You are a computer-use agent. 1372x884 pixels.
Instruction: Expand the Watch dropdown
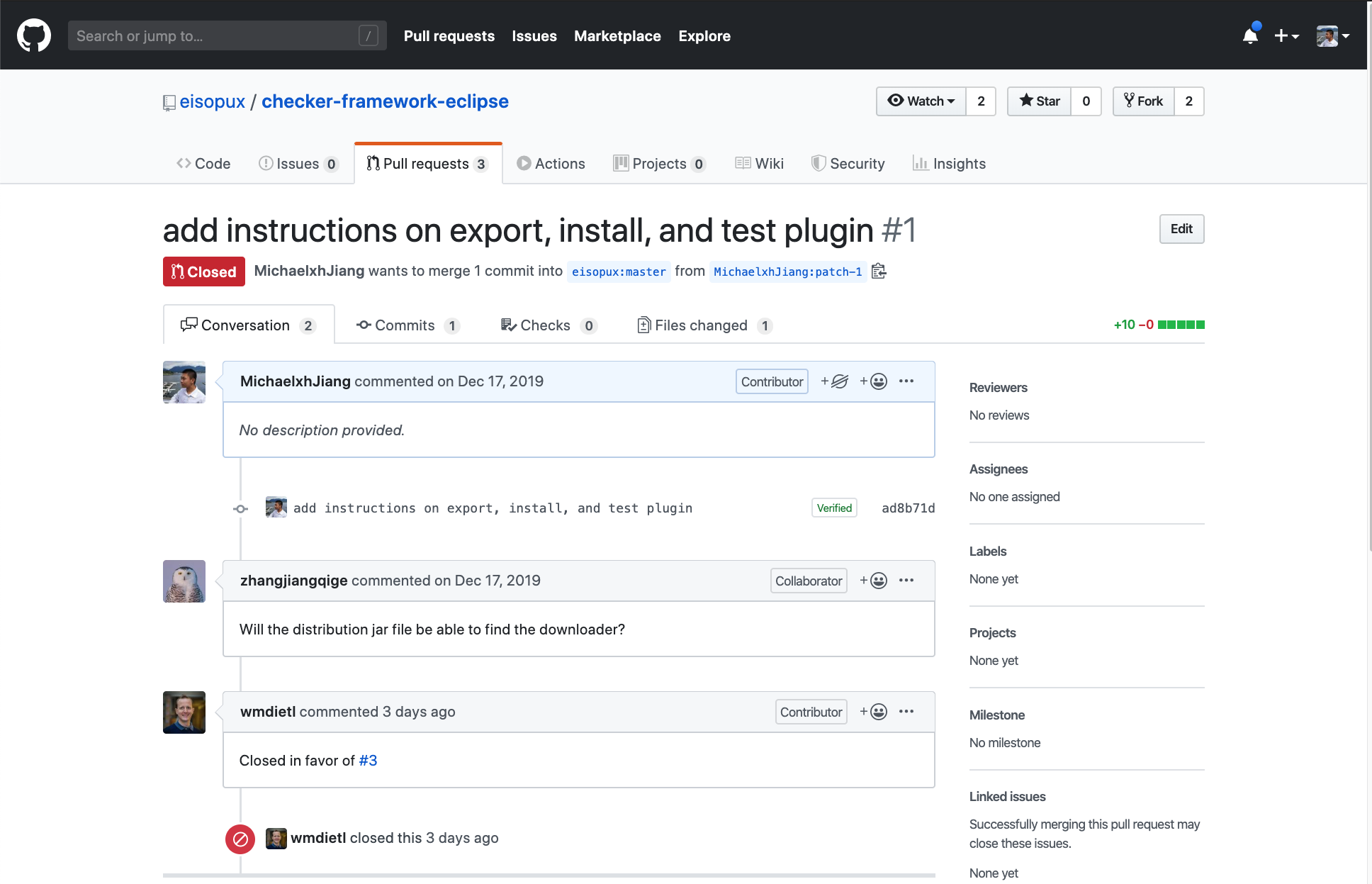[x=921, y=101]
